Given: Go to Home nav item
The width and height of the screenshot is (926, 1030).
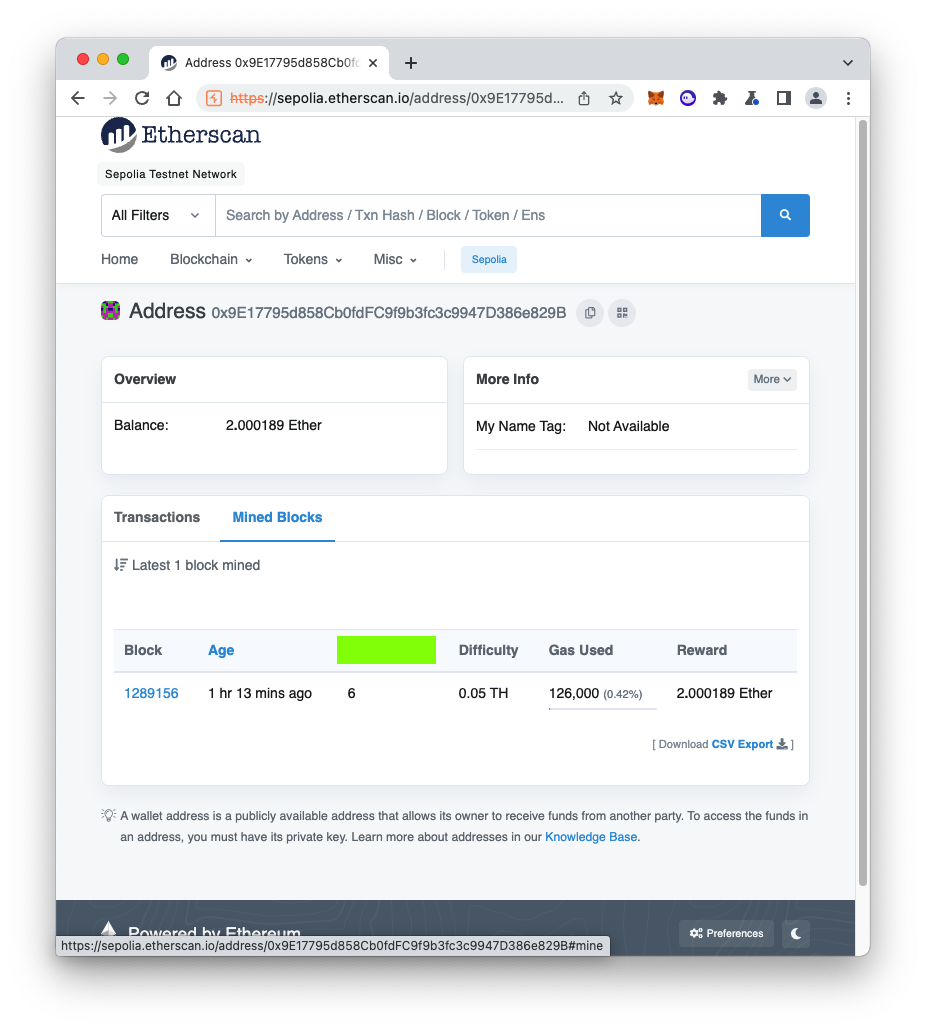Looking at the screenshot, I should point(120,259).
